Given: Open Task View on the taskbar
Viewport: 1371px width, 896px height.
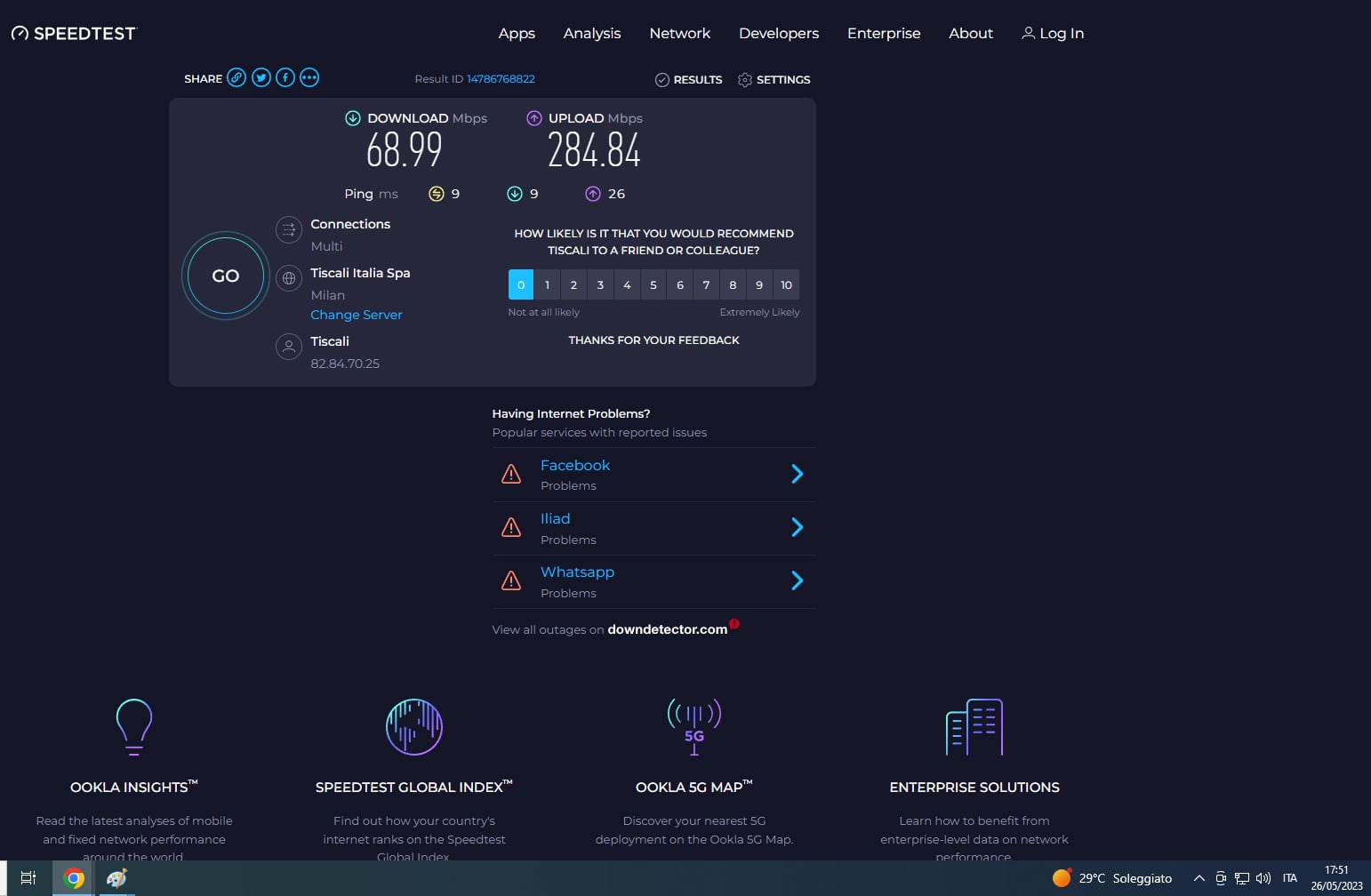Looking at the screenshot, I should (x=28, y=878).
